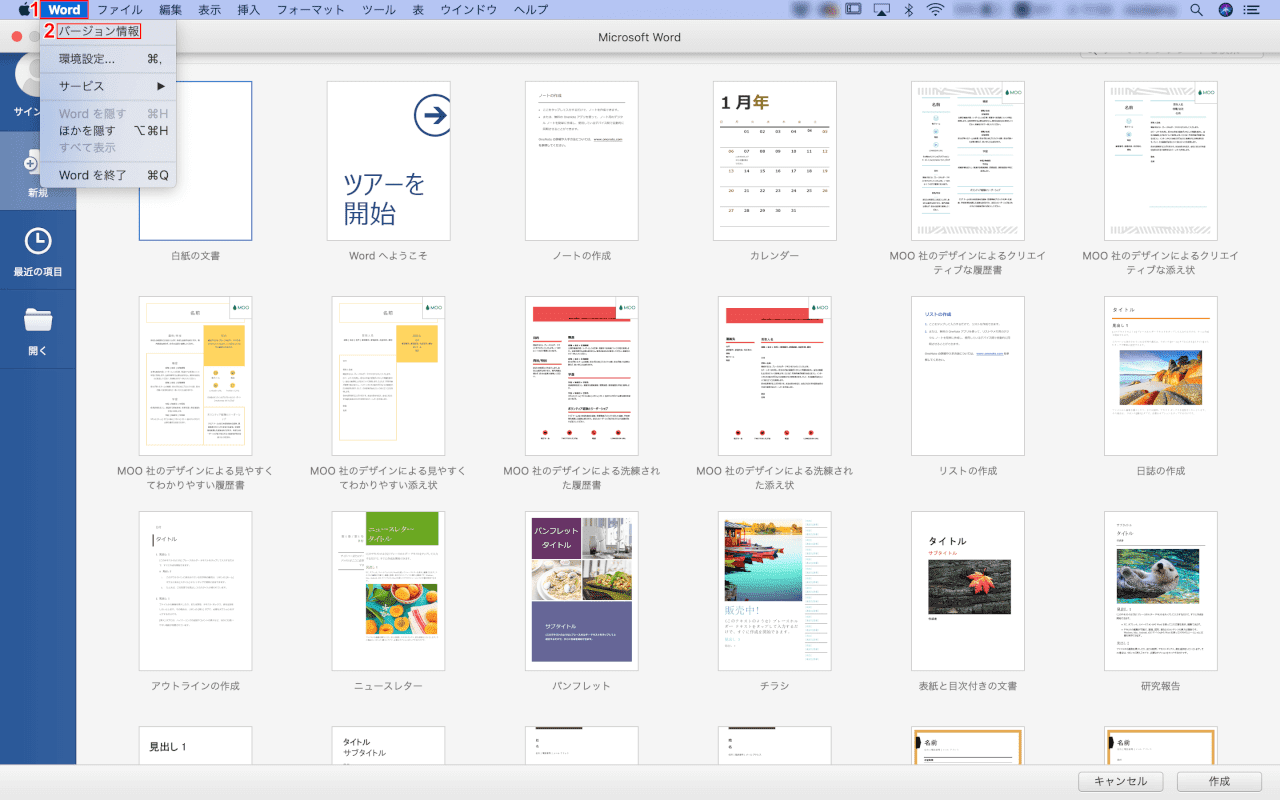Open the ツール menu
1280x800 pixels.
[x=378, y=9]
